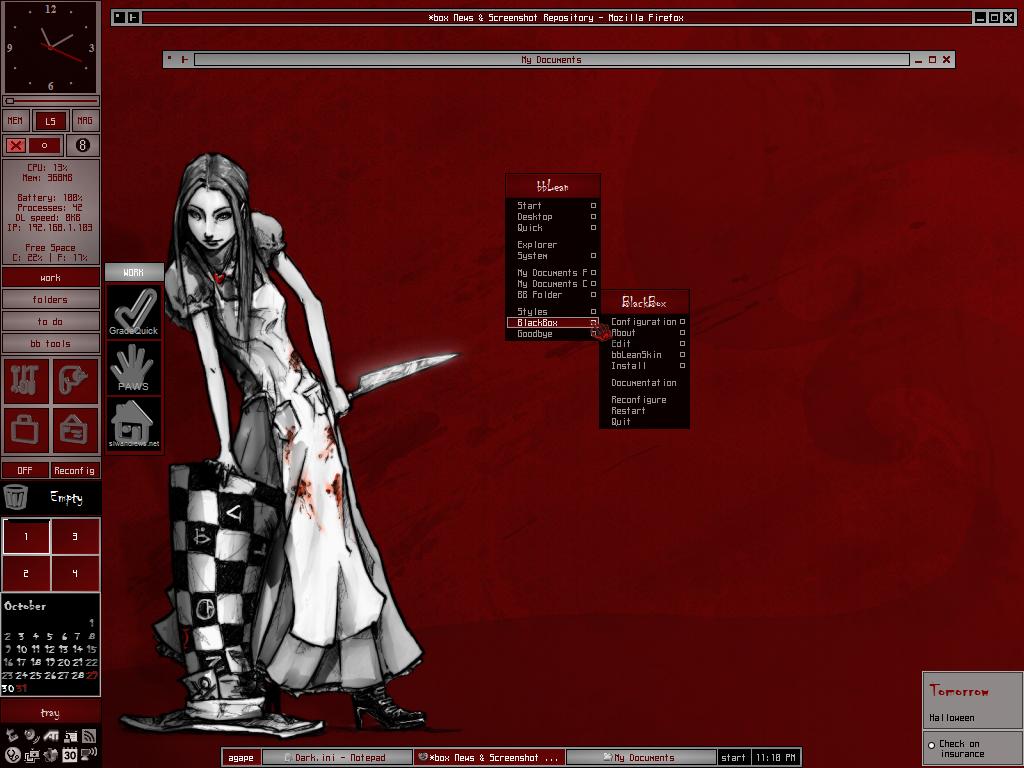Click the calendar 30 tray icon
Image resolution: width=1024 pixels, height=768 pixels.
tap(70, 755)
